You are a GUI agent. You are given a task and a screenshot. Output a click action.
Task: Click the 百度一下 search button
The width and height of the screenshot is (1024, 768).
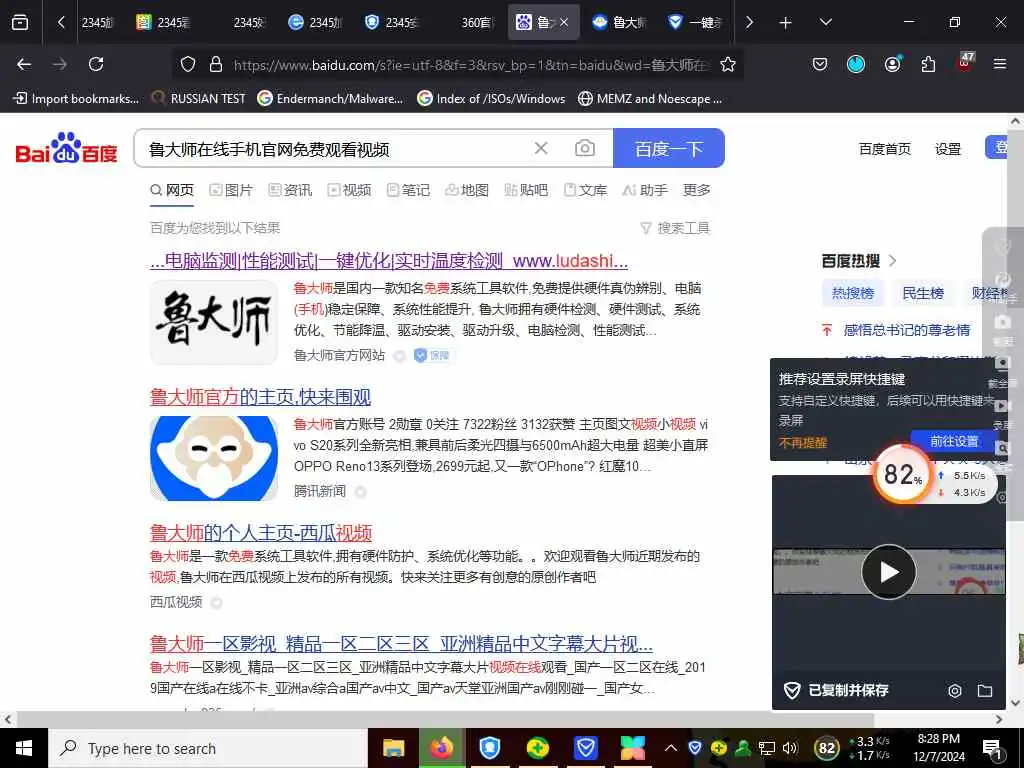coord(669,148)
